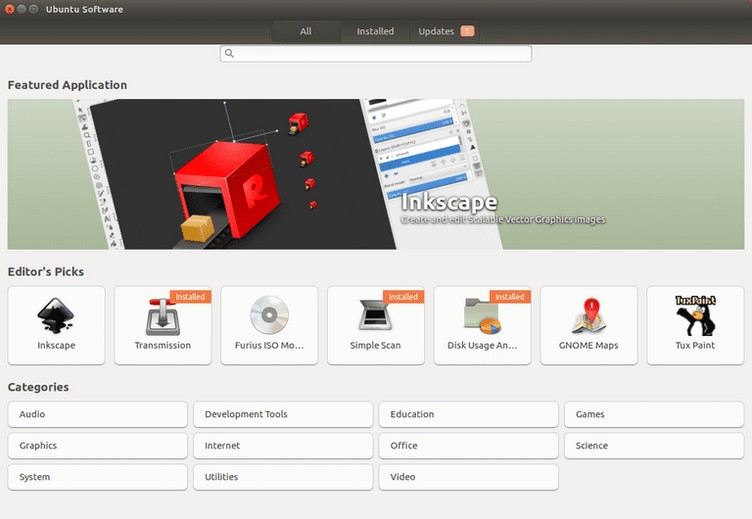Viewport: 752px width, 519px height.
Task: Browse the Office category
Action: pos(469,446)
